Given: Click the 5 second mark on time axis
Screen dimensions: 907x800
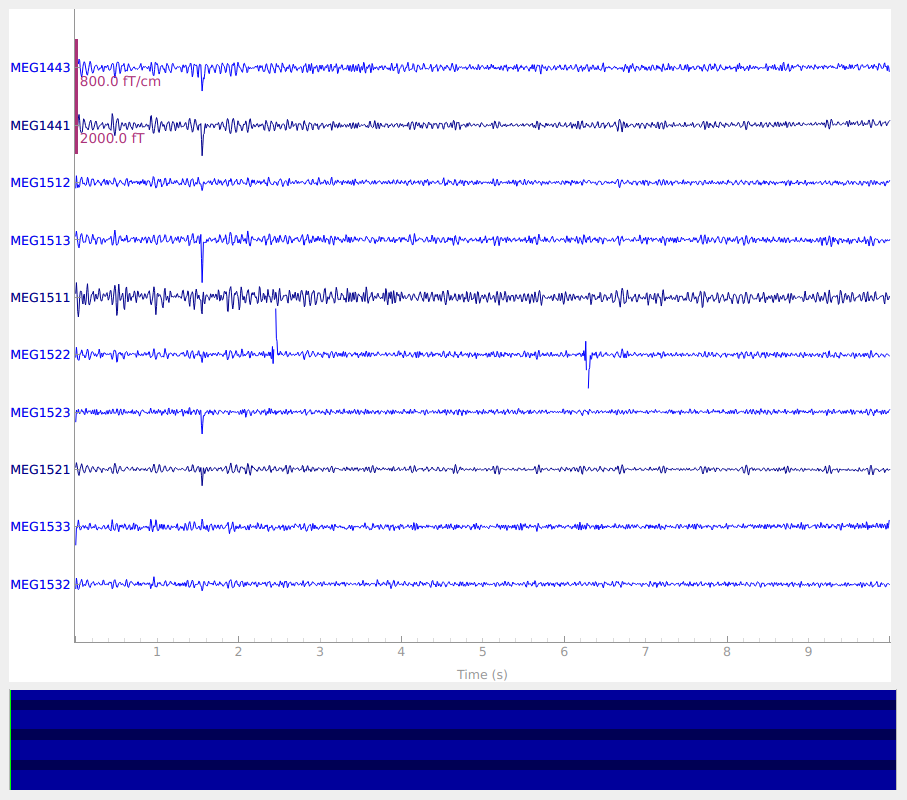Looking at the screenshot, I should click(482, 652).
